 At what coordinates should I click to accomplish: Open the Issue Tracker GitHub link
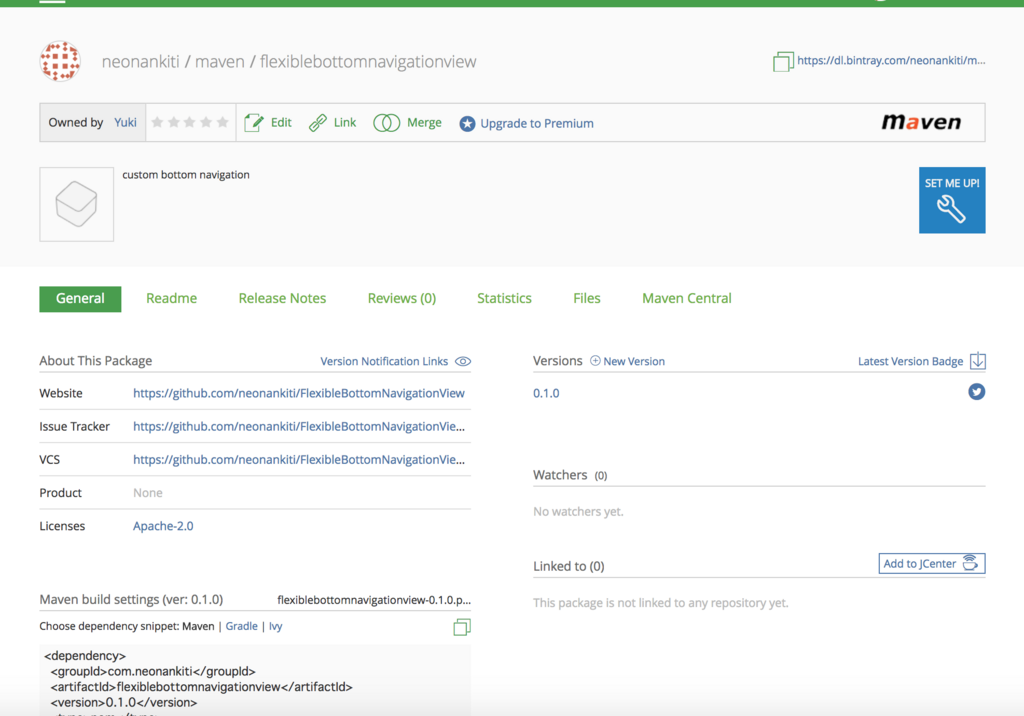(298, 427)
